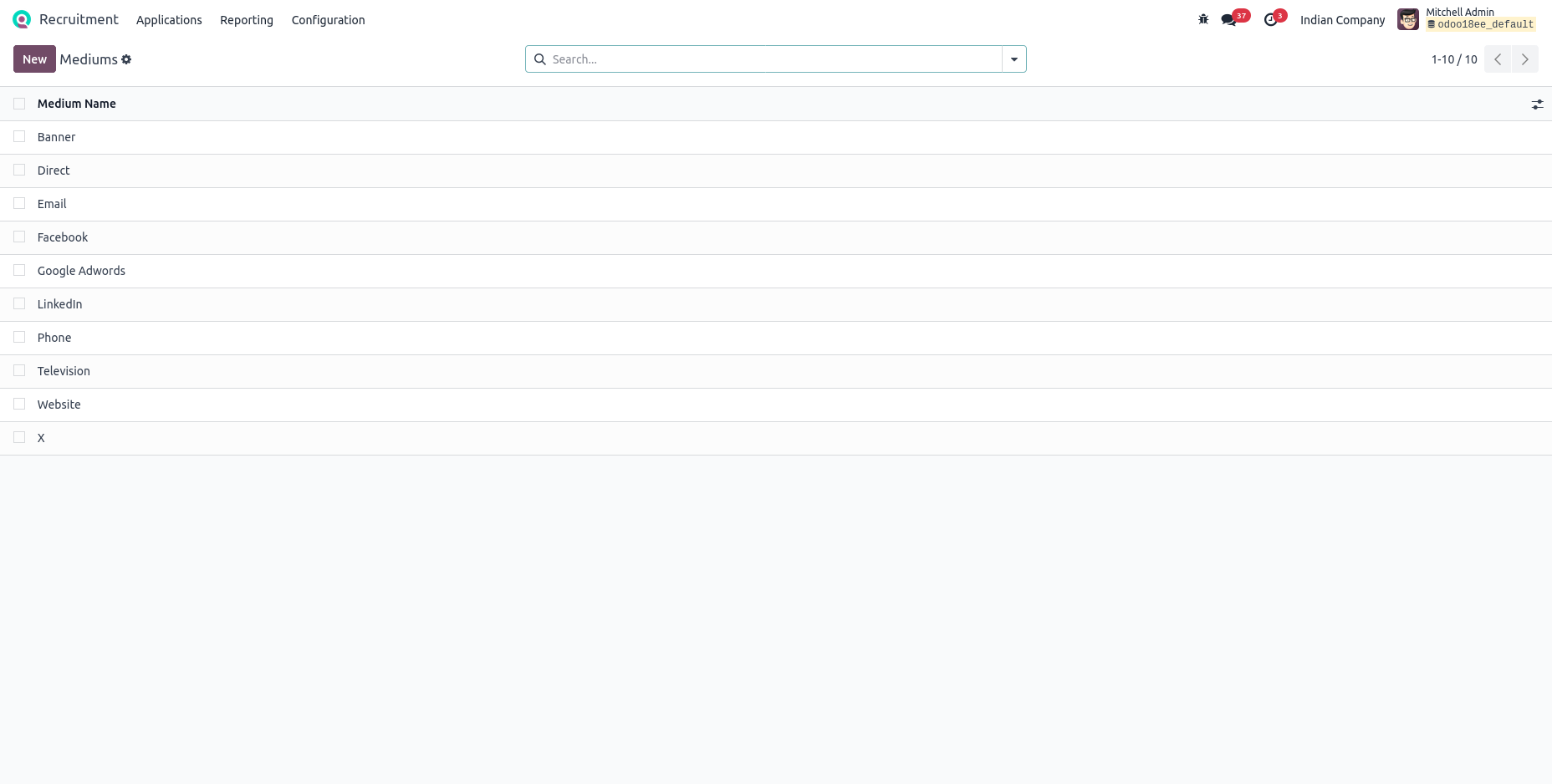Open the Configuration menu
Screen dimensions: 1552x784
[328, 20]
